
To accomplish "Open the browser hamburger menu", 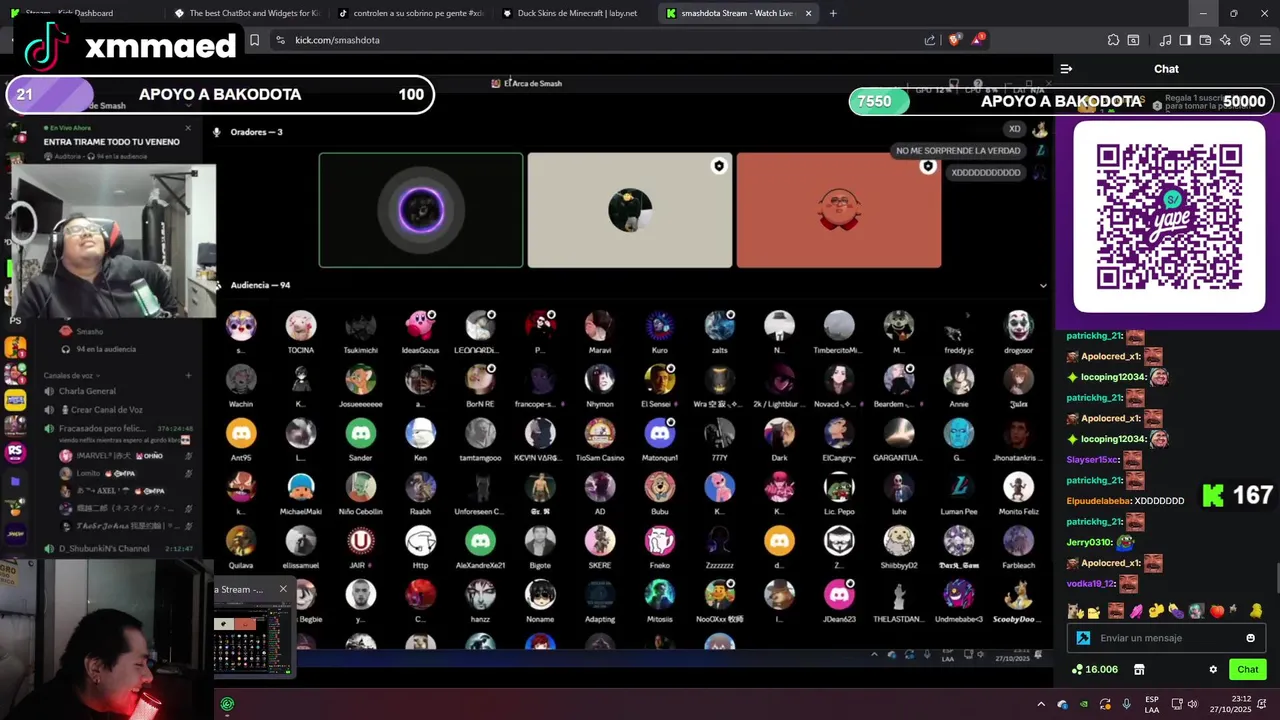I will [x=1265, y=40].
